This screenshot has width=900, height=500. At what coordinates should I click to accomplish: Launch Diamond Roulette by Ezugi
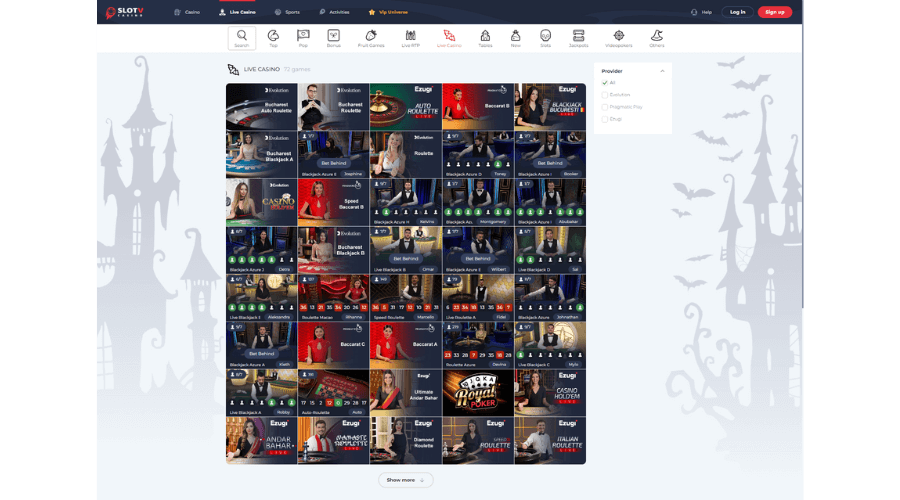[x=406, y=440]
